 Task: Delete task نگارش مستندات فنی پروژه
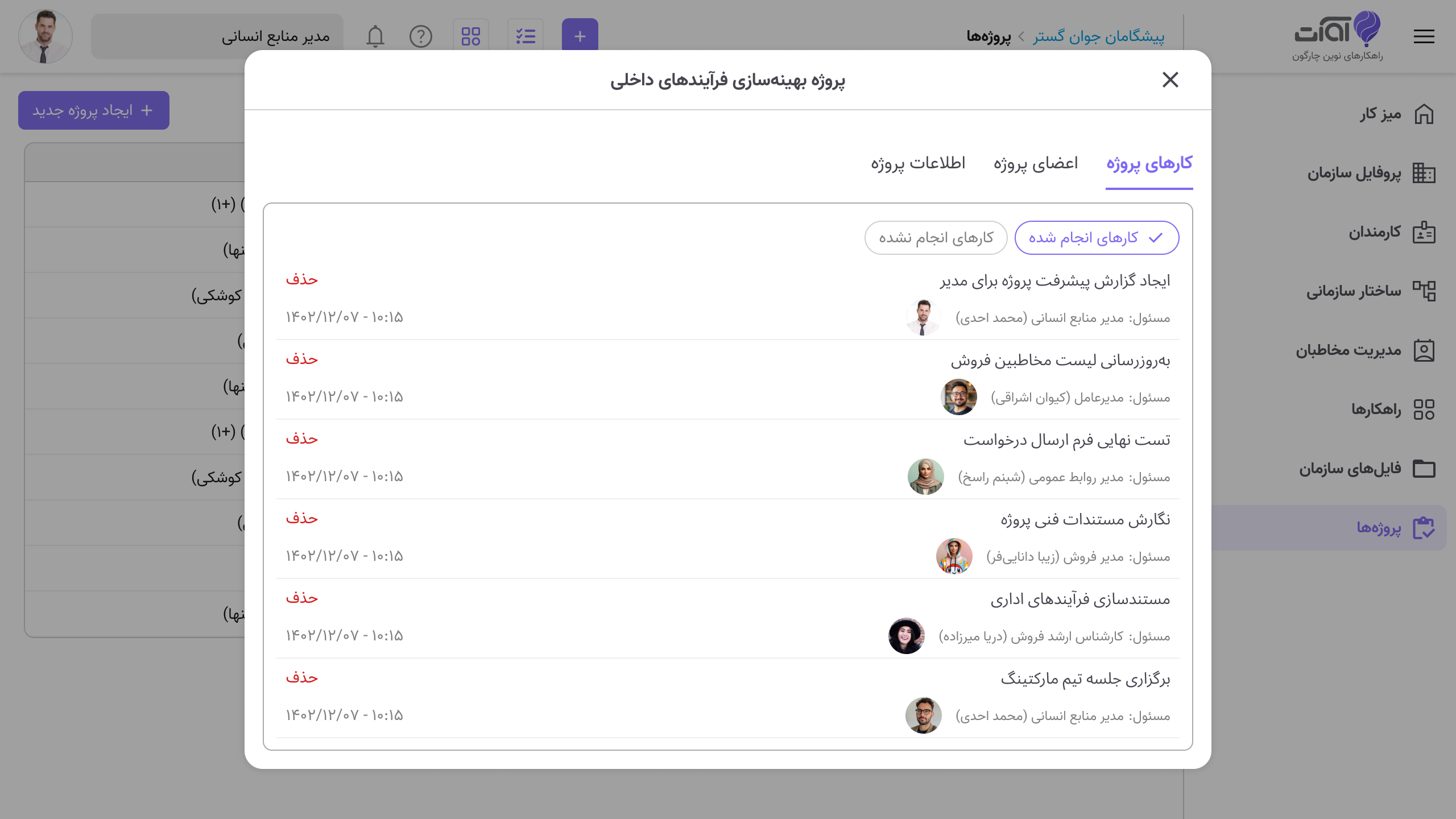coord(302,518)
